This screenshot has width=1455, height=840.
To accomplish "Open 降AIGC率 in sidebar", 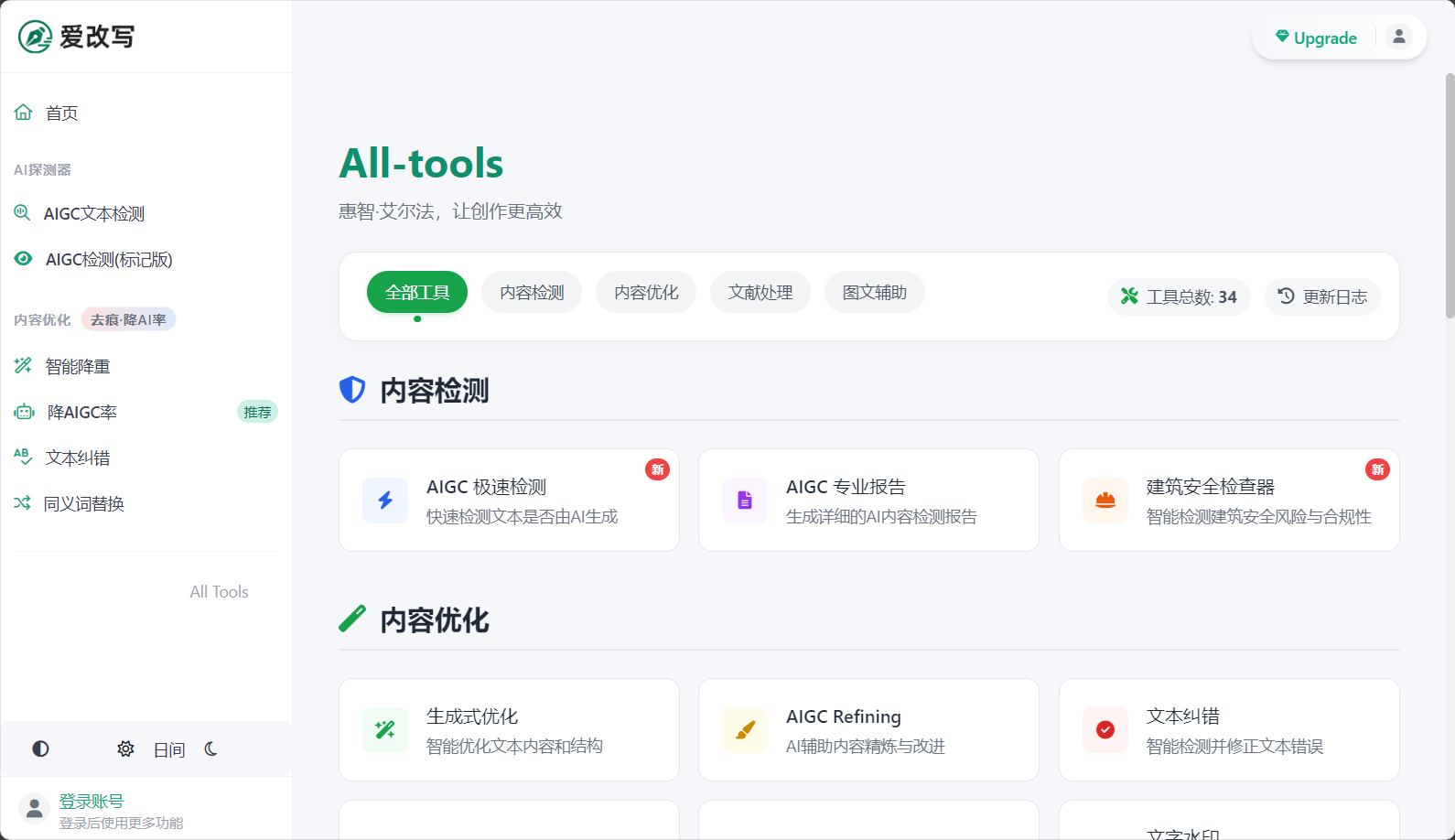I will [x=146, y=412].
